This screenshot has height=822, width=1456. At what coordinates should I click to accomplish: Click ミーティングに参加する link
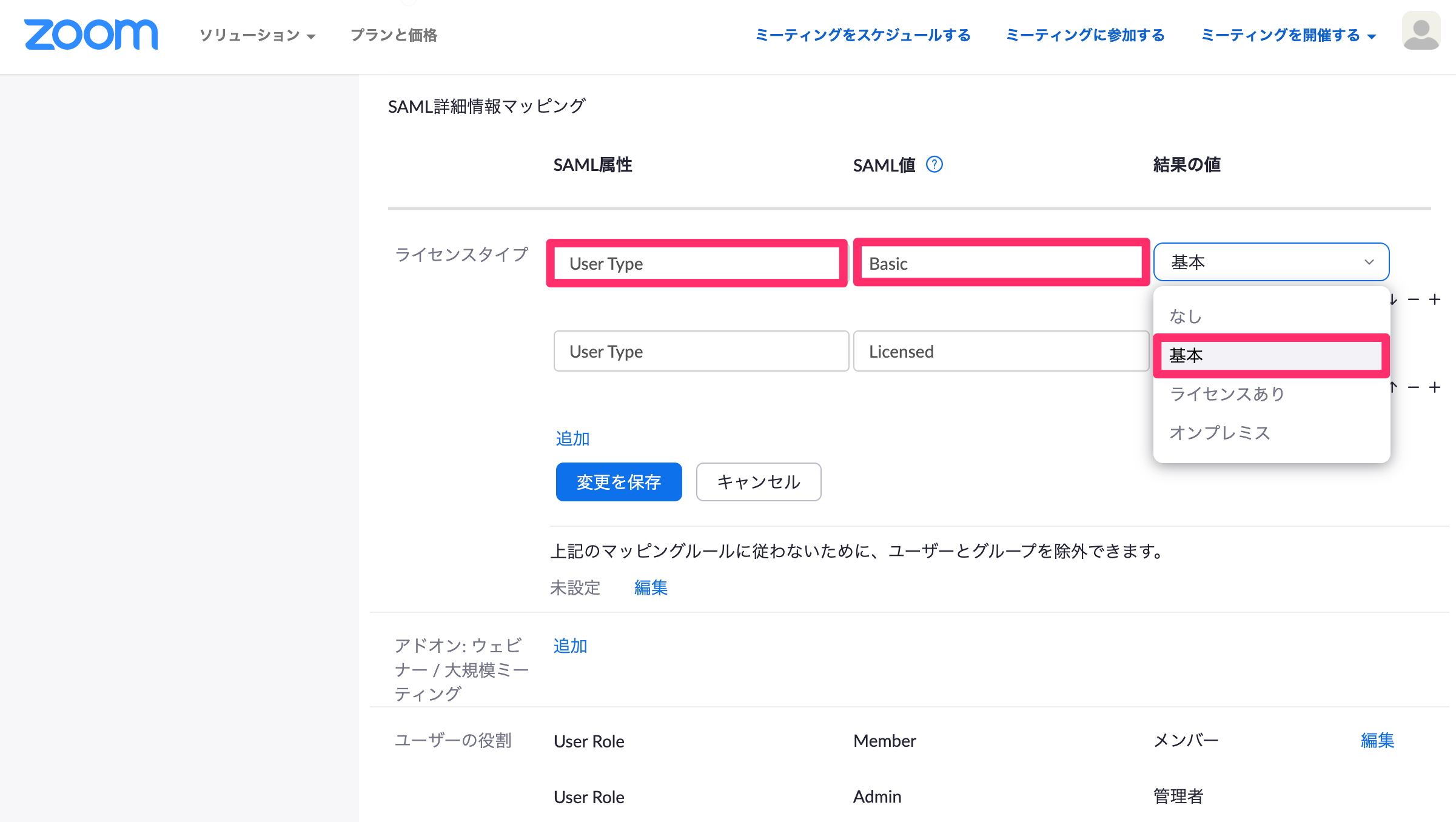pos(1085,35)
